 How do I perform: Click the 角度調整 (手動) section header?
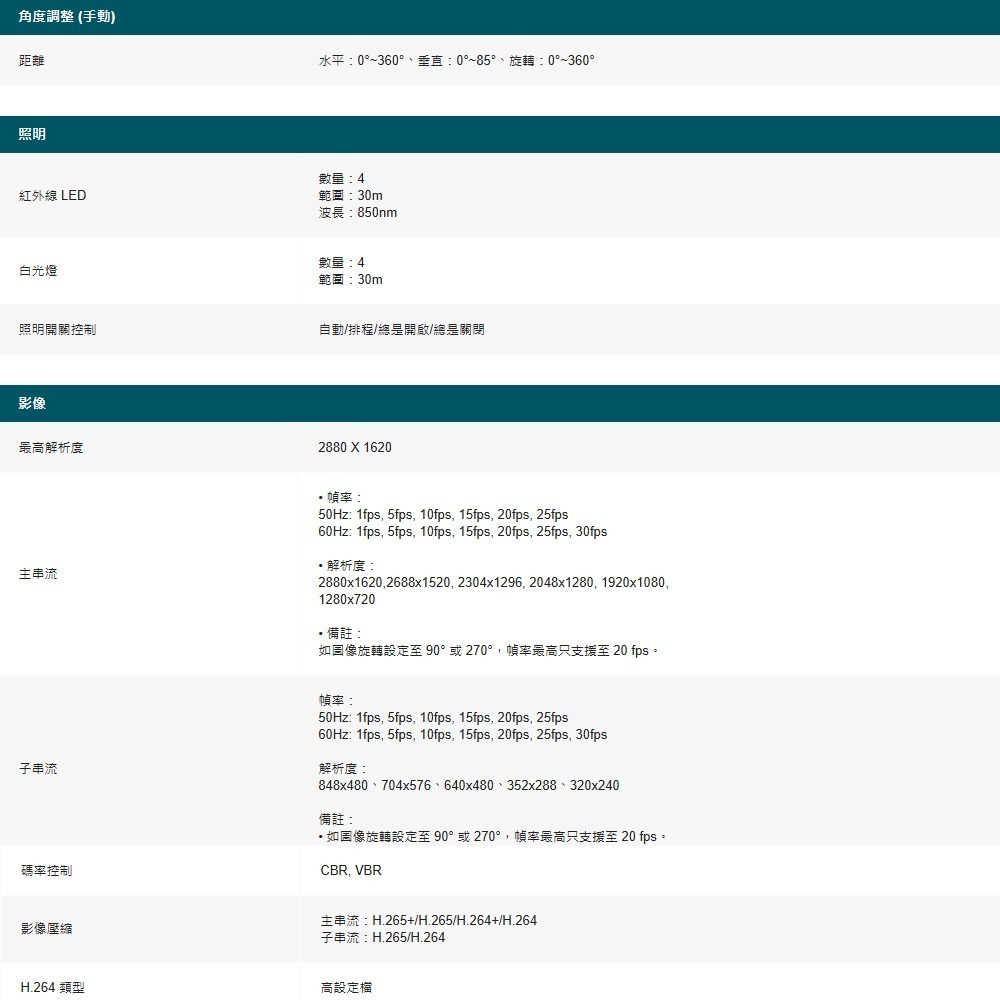[65, 16]
